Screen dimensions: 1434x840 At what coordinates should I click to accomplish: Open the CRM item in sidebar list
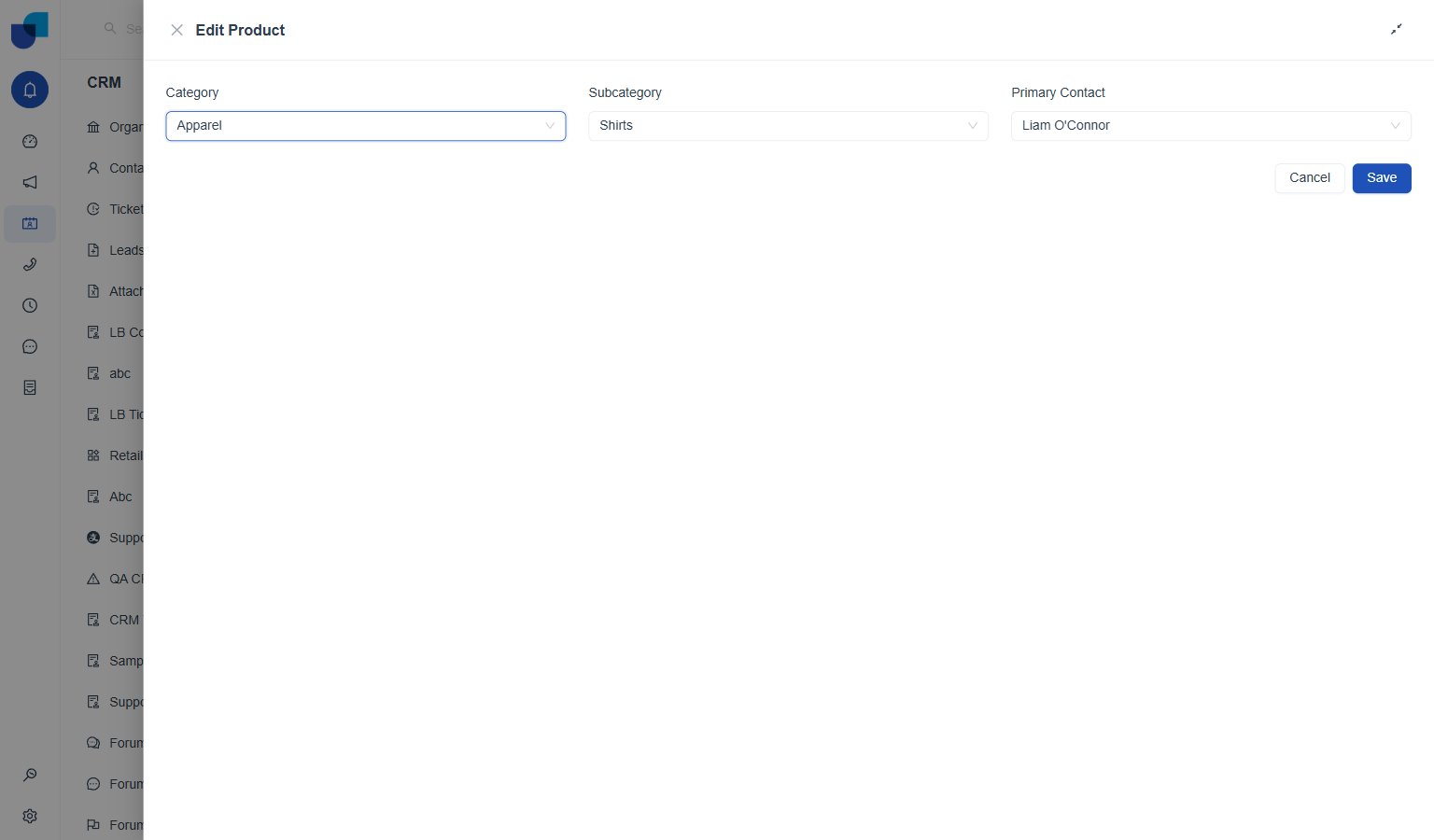click(113, 620)
